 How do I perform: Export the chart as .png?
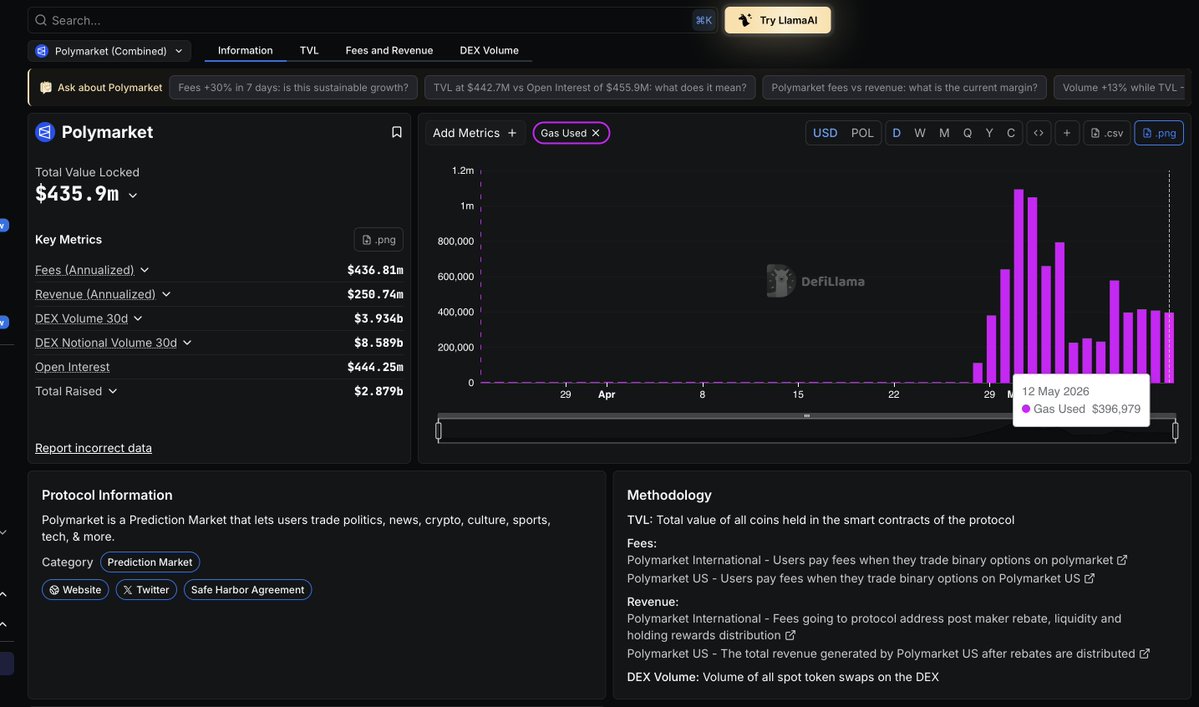click(1158, 133)
